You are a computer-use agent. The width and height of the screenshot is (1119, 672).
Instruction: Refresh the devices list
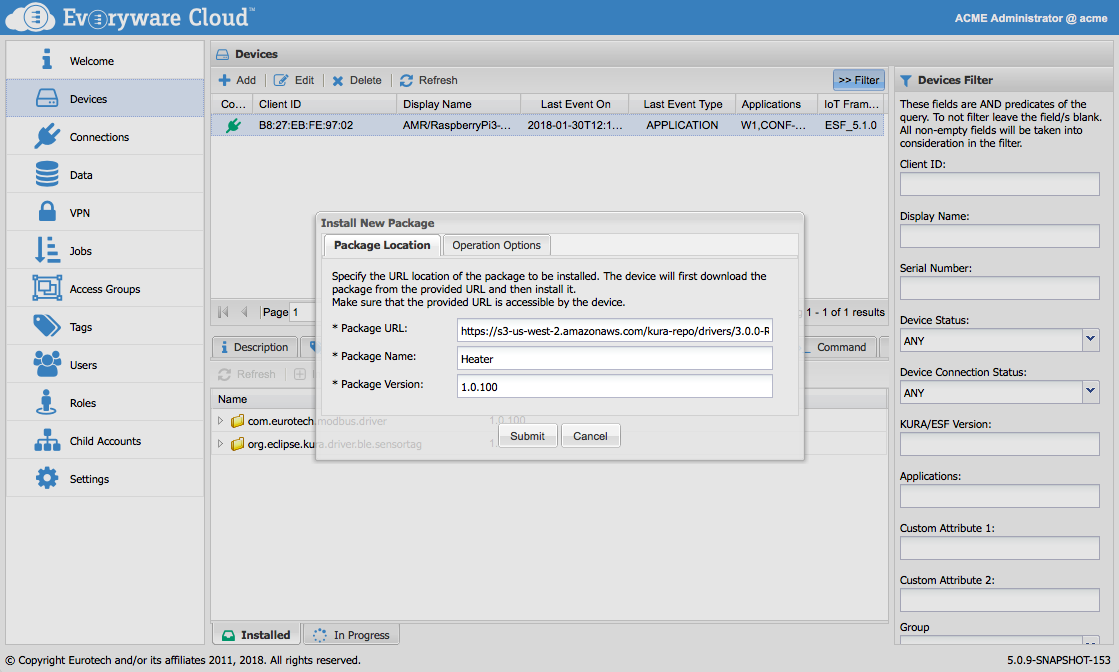(x=429, y=81)
